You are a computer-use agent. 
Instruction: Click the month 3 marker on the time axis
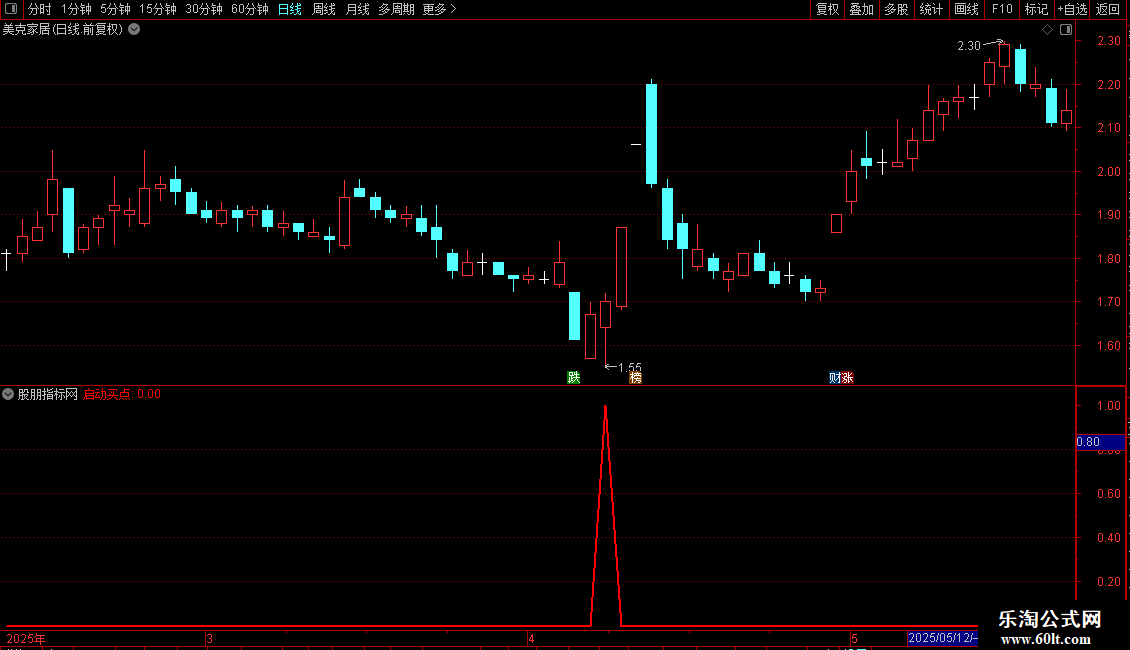210,638
